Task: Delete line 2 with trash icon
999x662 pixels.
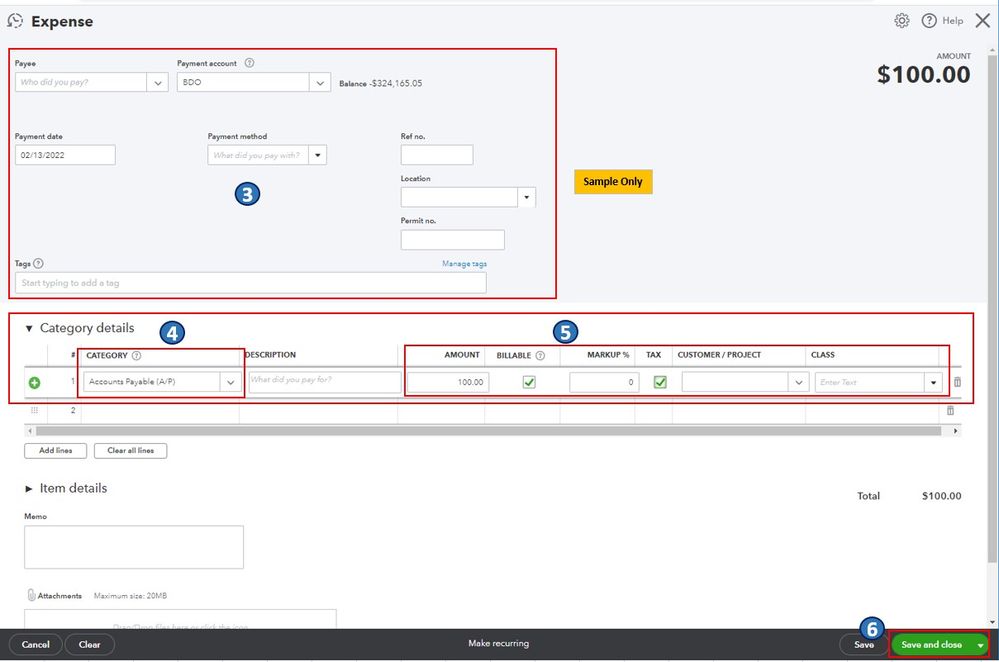Action: (950, 410)
